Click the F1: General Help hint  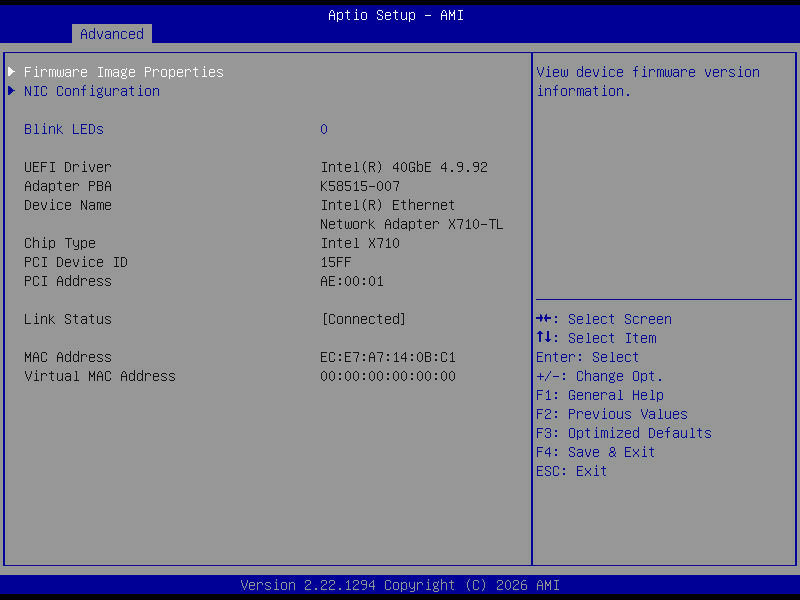(x=599, y=395)
